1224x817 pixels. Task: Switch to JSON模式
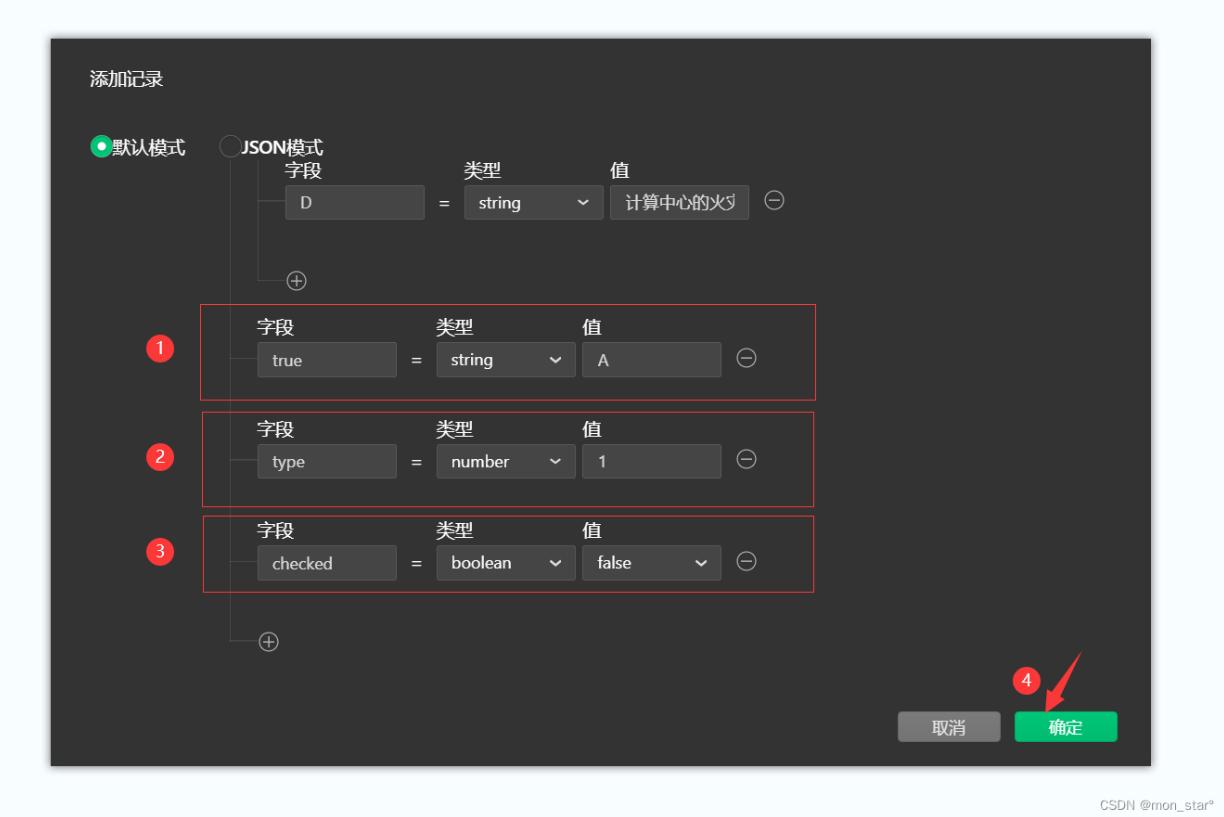click(x=231, y=142)
